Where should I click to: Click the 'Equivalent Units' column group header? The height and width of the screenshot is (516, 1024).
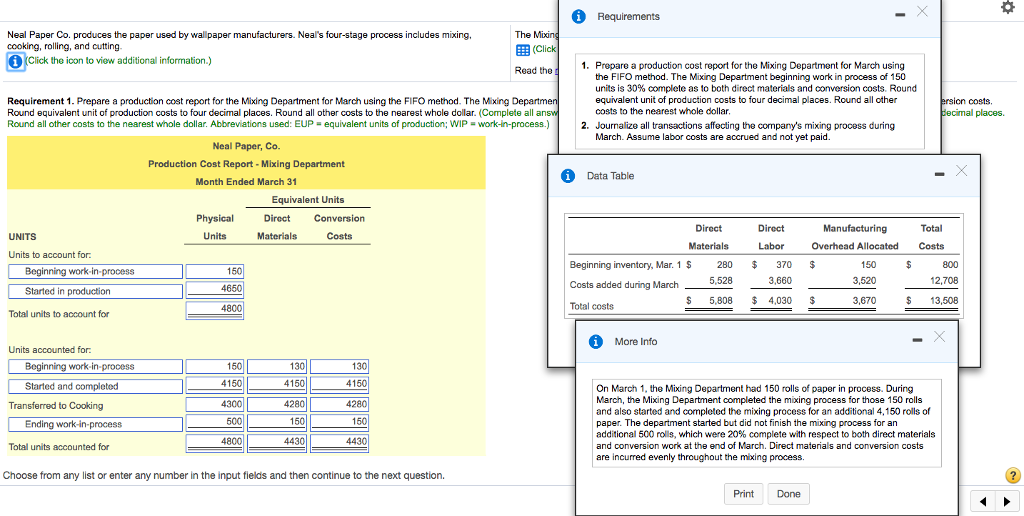click(308, 200)
